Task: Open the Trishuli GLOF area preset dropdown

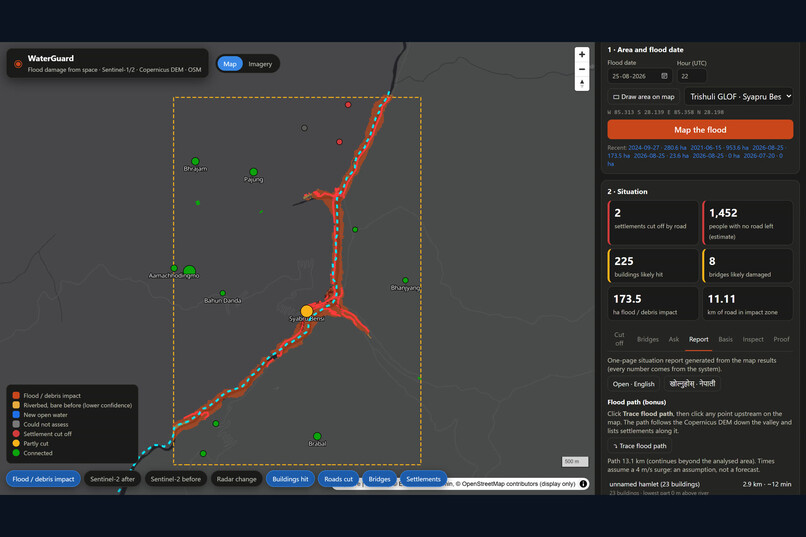Action: (739, 97)
